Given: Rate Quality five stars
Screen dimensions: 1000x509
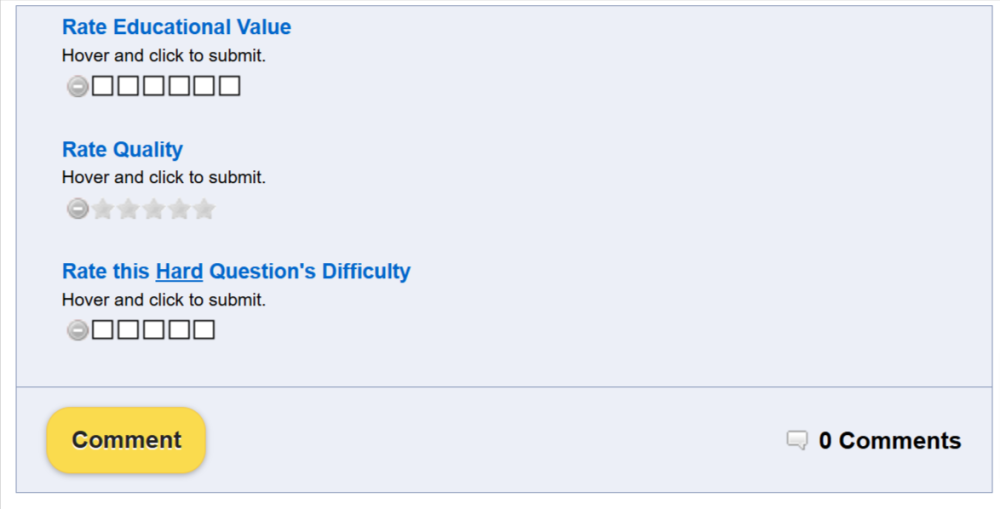Looking at the screenshot, I should 204,209.
